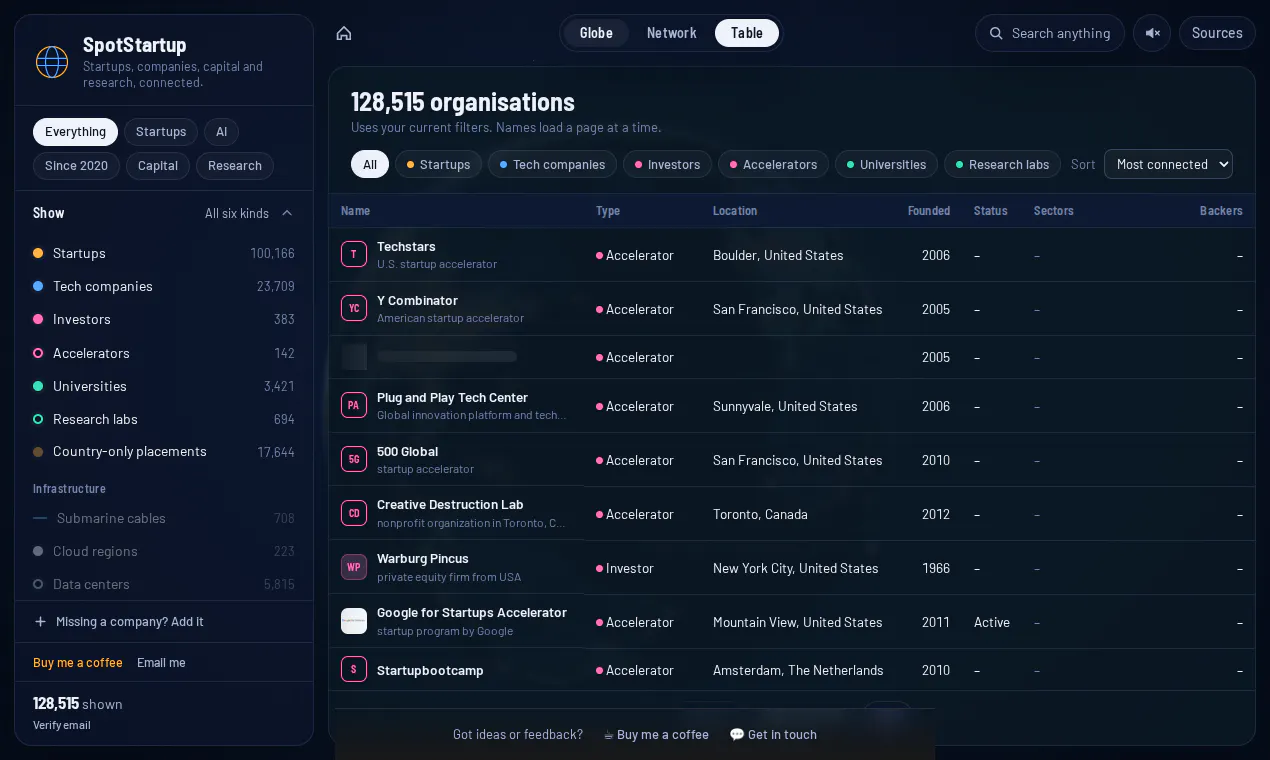This screenshot has width=1270, height=760.
Task: Click the Founded column header
Action: (x=929, y=211)
